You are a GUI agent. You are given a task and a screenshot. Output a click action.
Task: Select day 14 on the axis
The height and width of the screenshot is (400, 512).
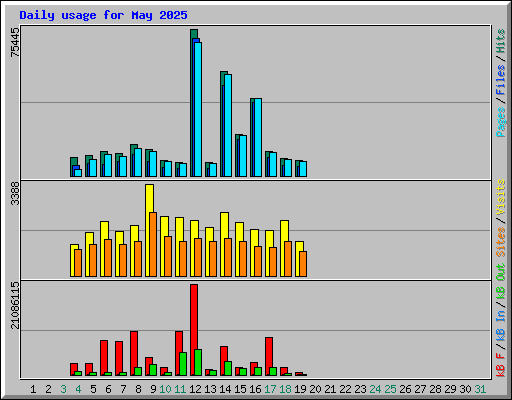click(225, 389)
